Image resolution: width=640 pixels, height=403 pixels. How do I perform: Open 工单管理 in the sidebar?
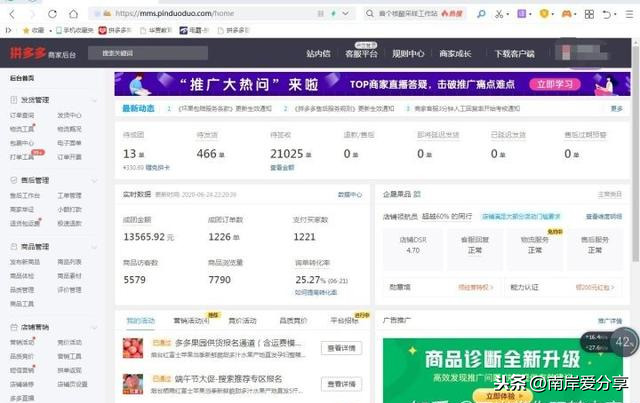[69, 196]
